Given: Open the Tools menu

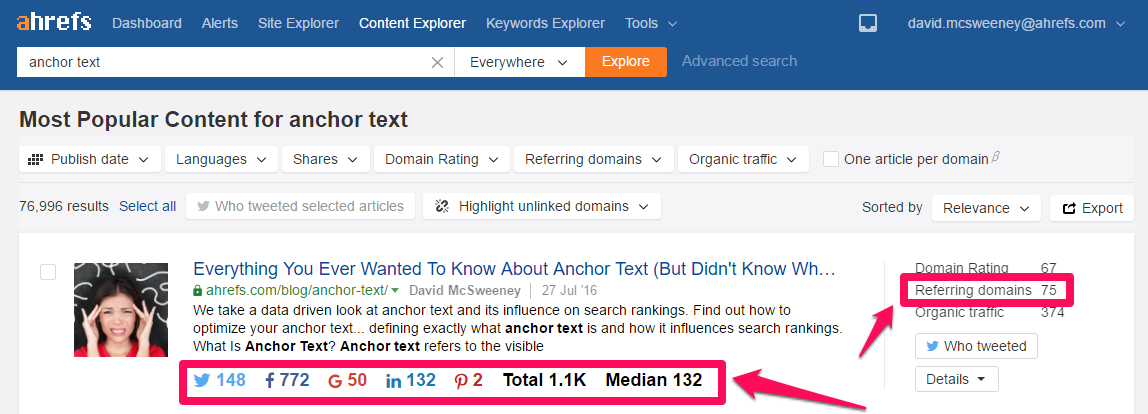Looking at the screenshot, I should click(x=651, y=23).
